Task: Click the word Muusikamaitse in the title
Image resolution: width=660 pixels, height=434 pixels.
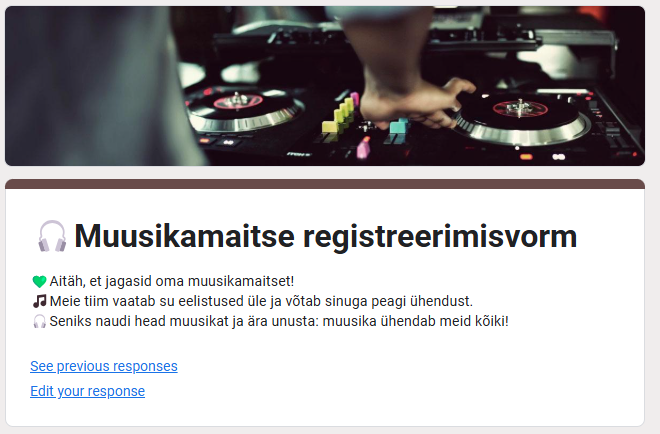Action: click(184, 236)
